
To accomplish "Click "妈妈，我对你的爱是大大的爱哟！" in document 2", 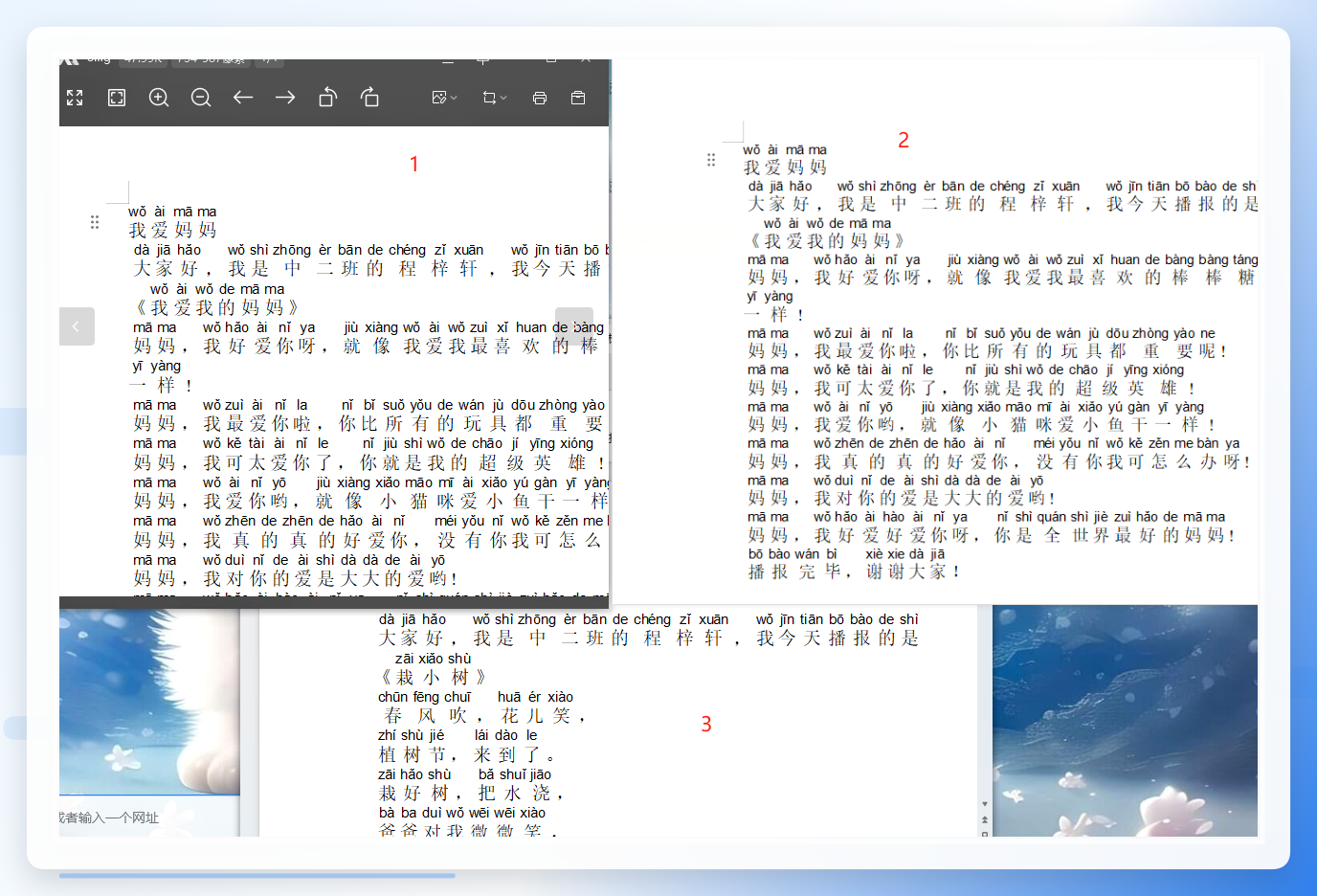I will (x=902, y=498).
